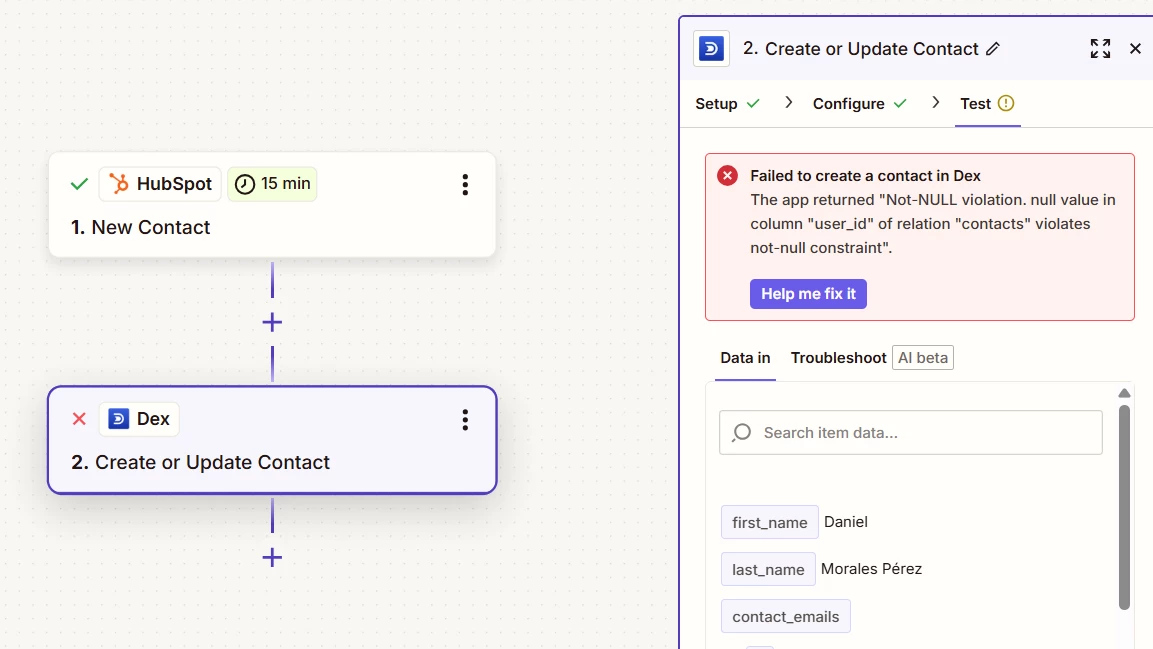Click the error title Failed to create a contact

[x=865, y=176]
